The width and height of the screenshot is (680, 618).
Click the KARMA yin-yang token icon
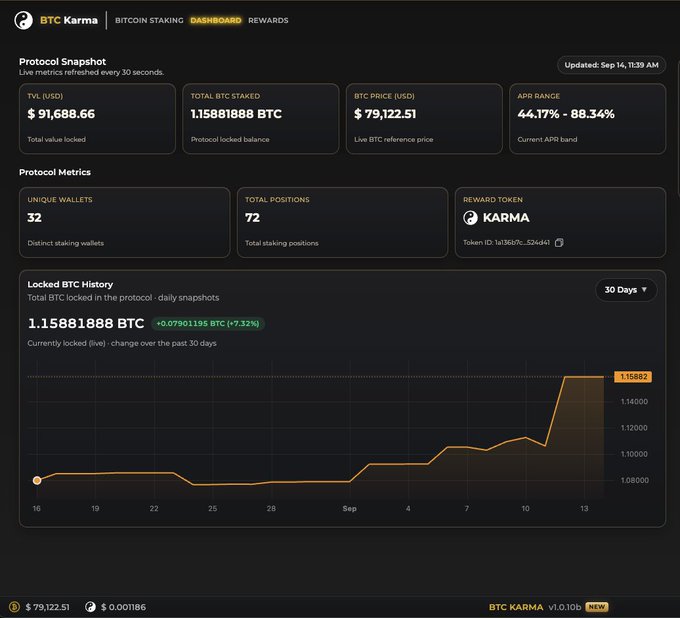[x=470, y=218]
